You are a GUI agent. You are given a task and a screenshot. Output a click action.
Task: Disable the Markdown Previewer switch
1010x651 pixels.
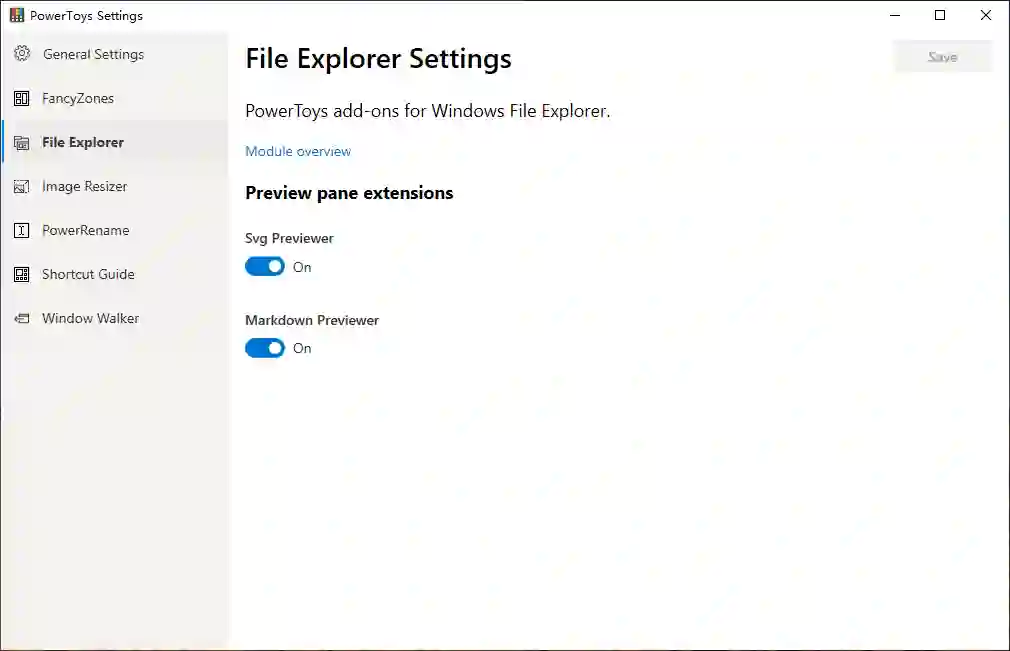(265, 348)
